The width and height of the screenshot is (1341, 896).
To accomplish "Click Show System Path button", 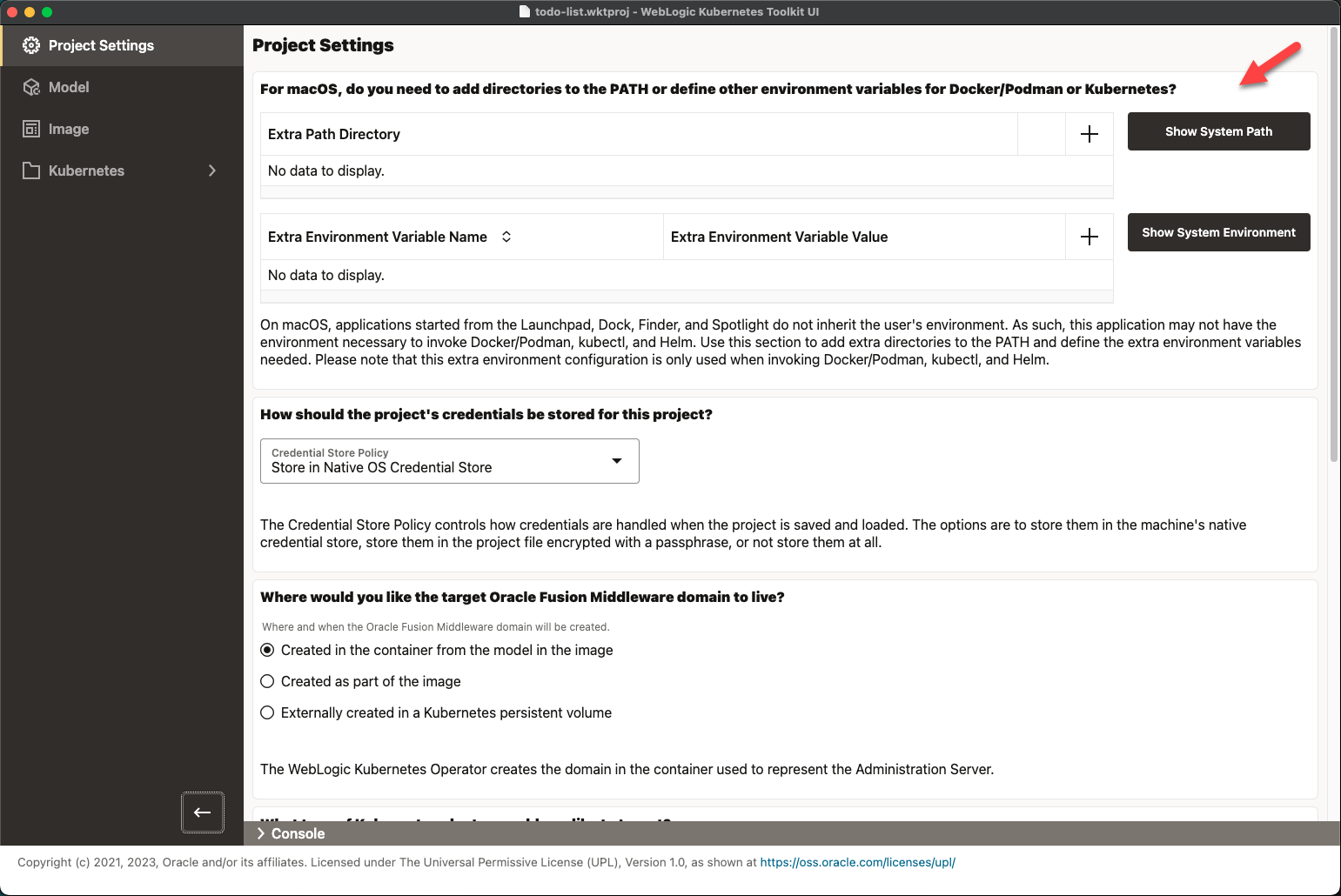I will (x=1218, y=131).
